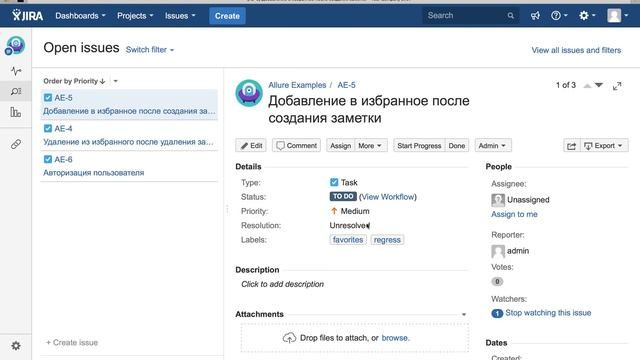Viewport: 640px width, 360px height.
Task: Click the Comment button
Action: [x=296, y=146]
